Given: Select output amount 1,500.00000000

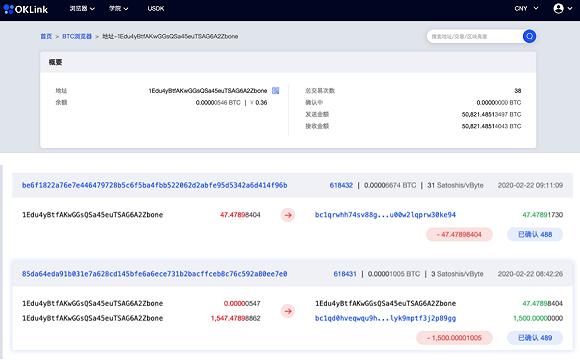Looking at the screenshot, I should 538,318.
